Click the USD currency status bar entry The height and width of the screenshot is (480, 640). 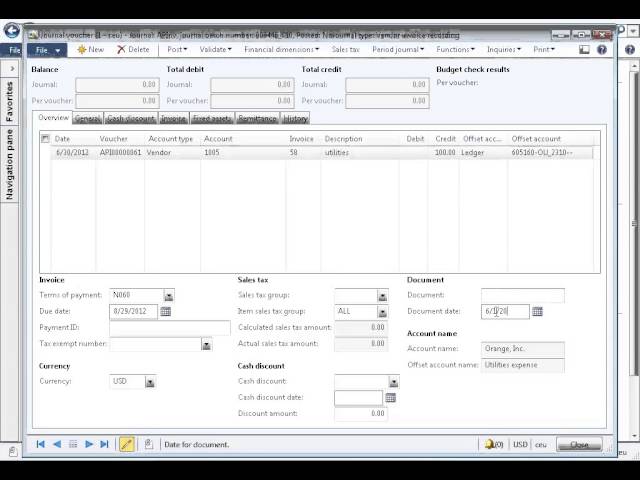pyautogui.click(x=520, y=444)
